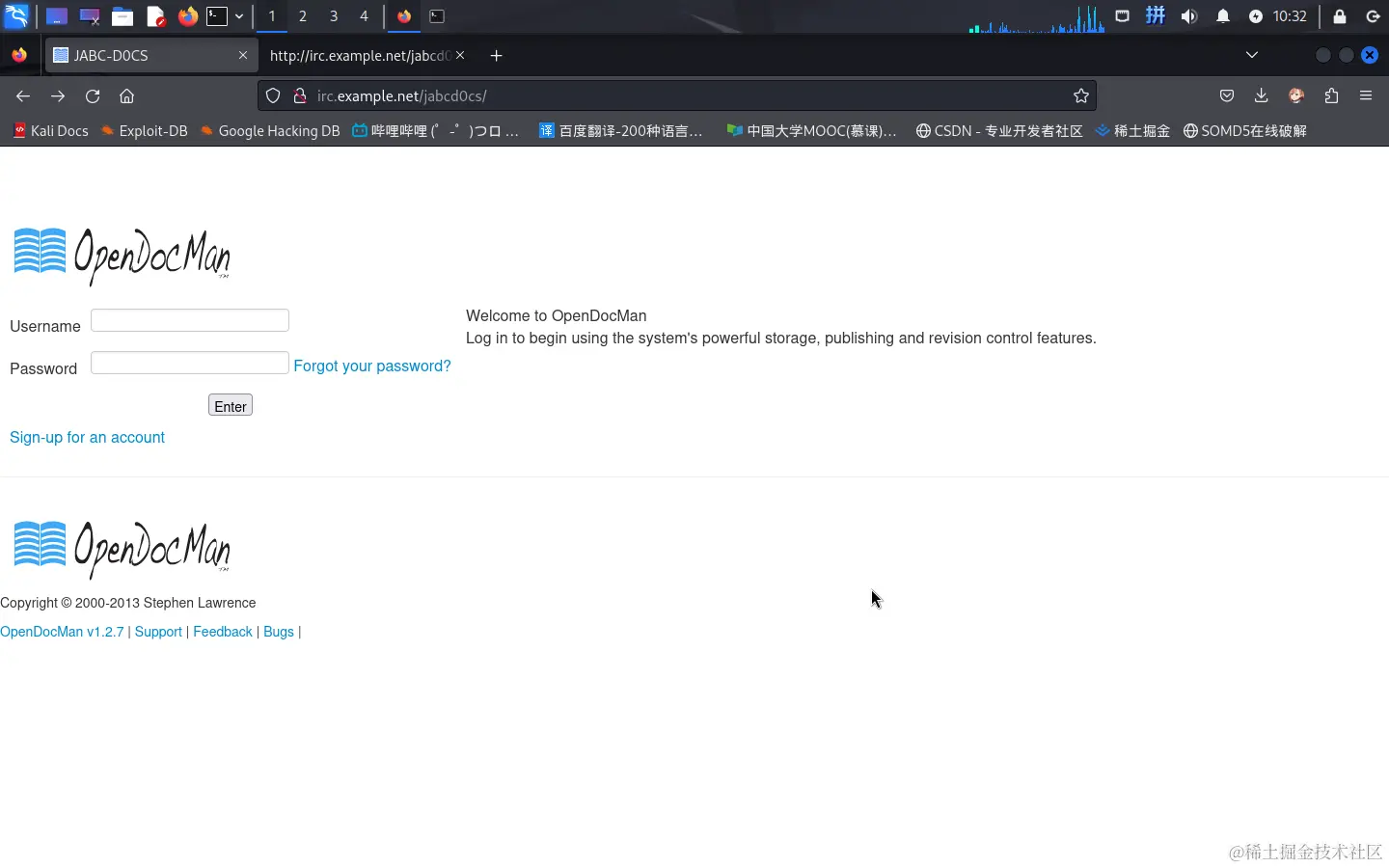Go back to the previous page
Viewport: 1389px width, 868px height.
[x=23, y=96]
